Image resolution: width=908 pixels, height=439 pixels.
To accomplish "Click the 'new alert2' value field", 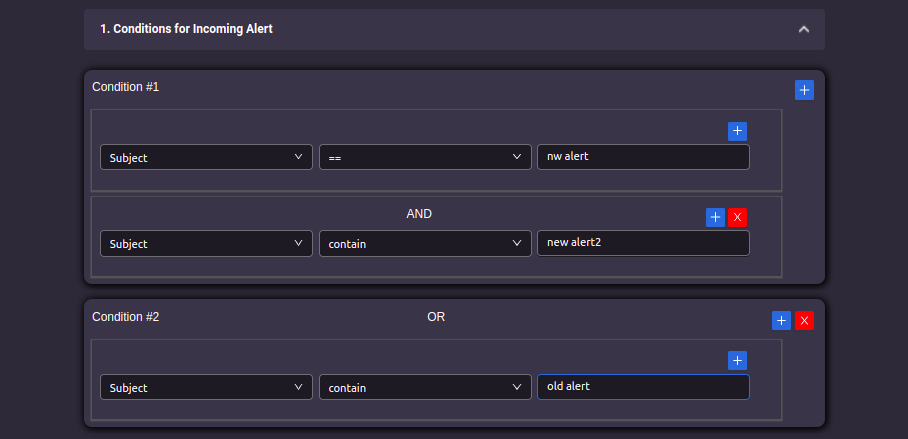I will click(643, 243).
